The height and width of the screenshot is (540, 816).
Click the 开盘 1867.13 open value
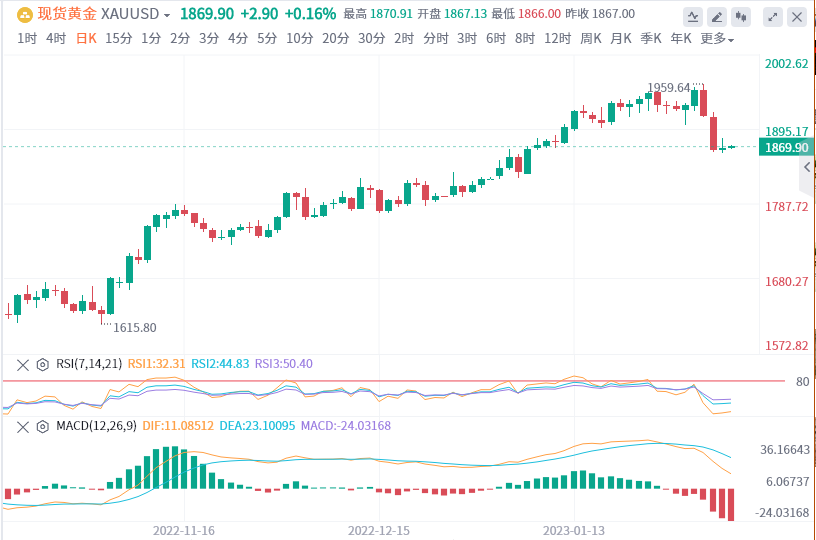tap(452, 14)
